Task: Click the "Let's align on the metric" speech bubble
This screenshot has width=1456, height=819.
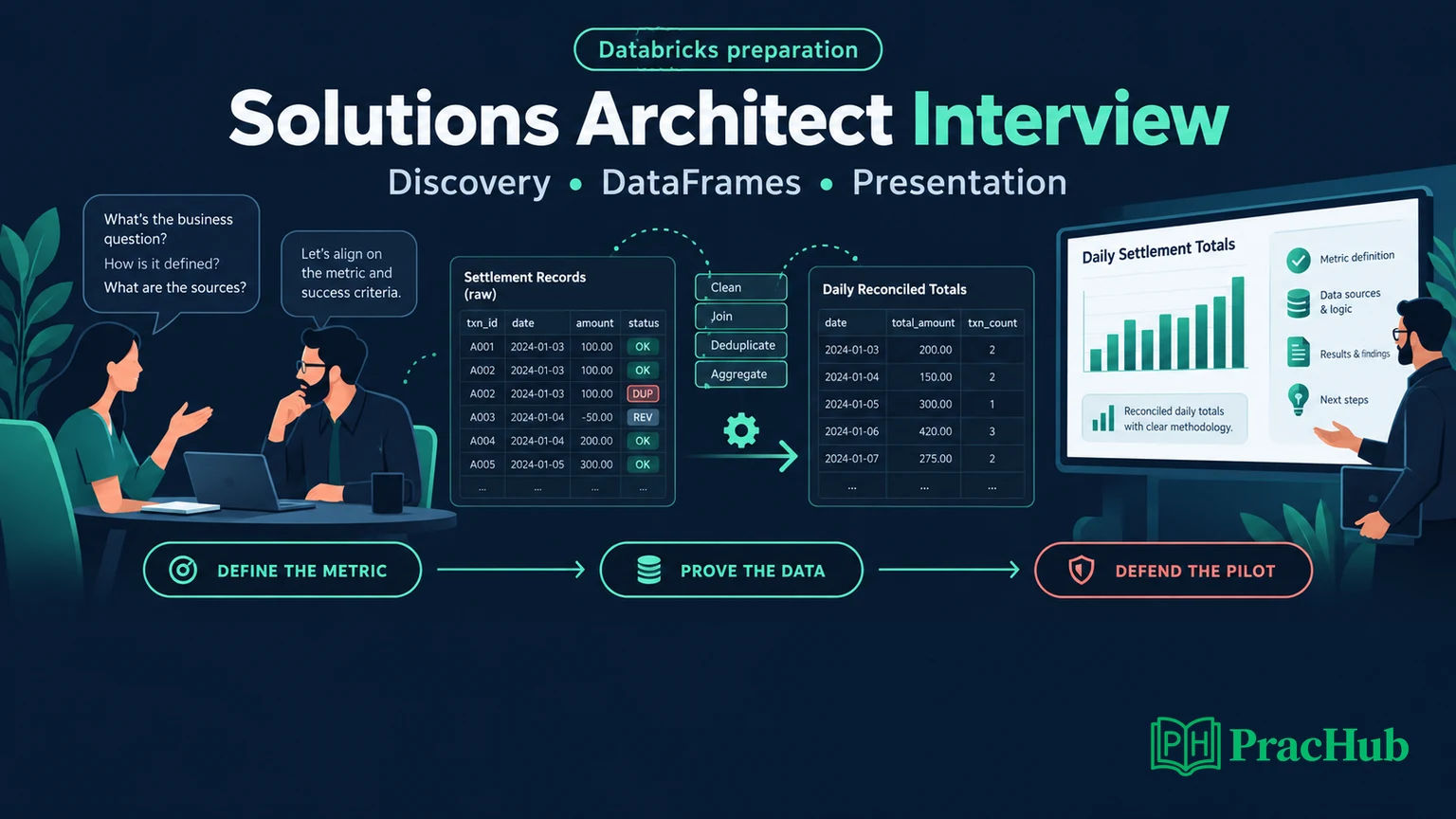Action: 351,273
